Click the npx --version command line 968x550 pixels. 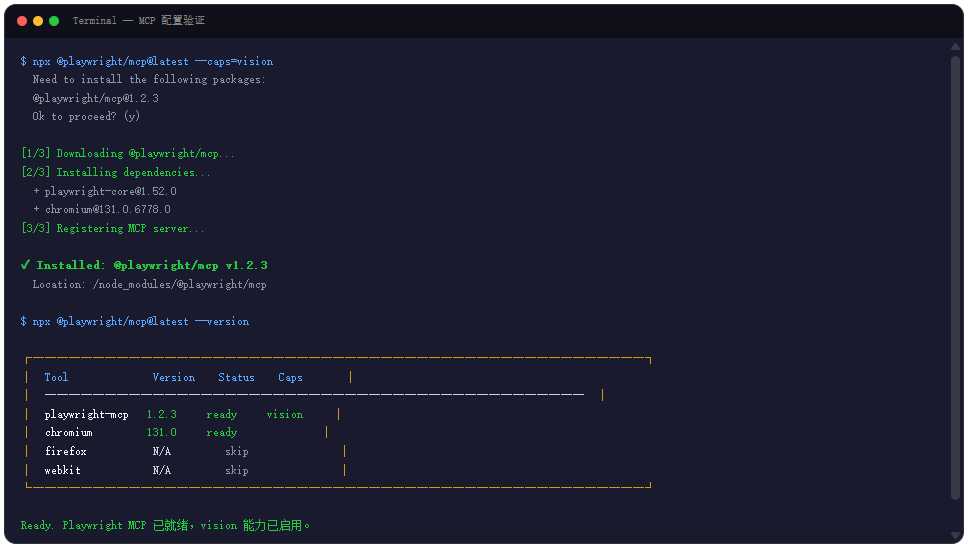(135, 321)
